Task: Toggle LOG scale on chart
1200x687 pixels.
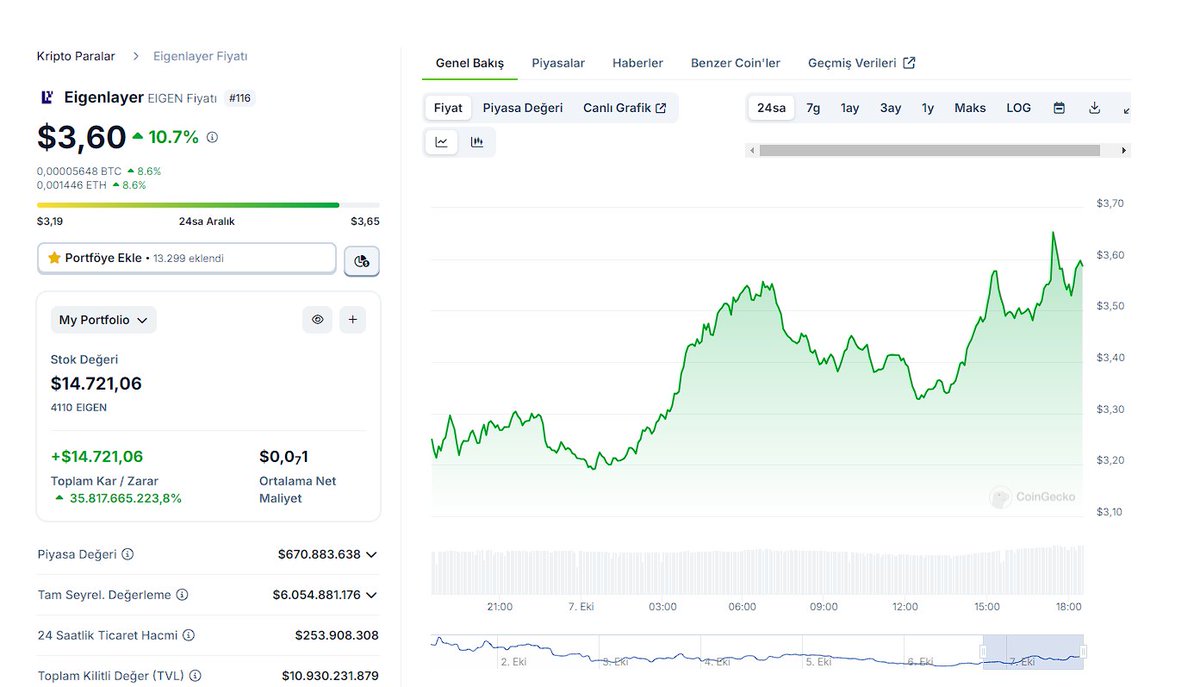Action: point(1019,108)
